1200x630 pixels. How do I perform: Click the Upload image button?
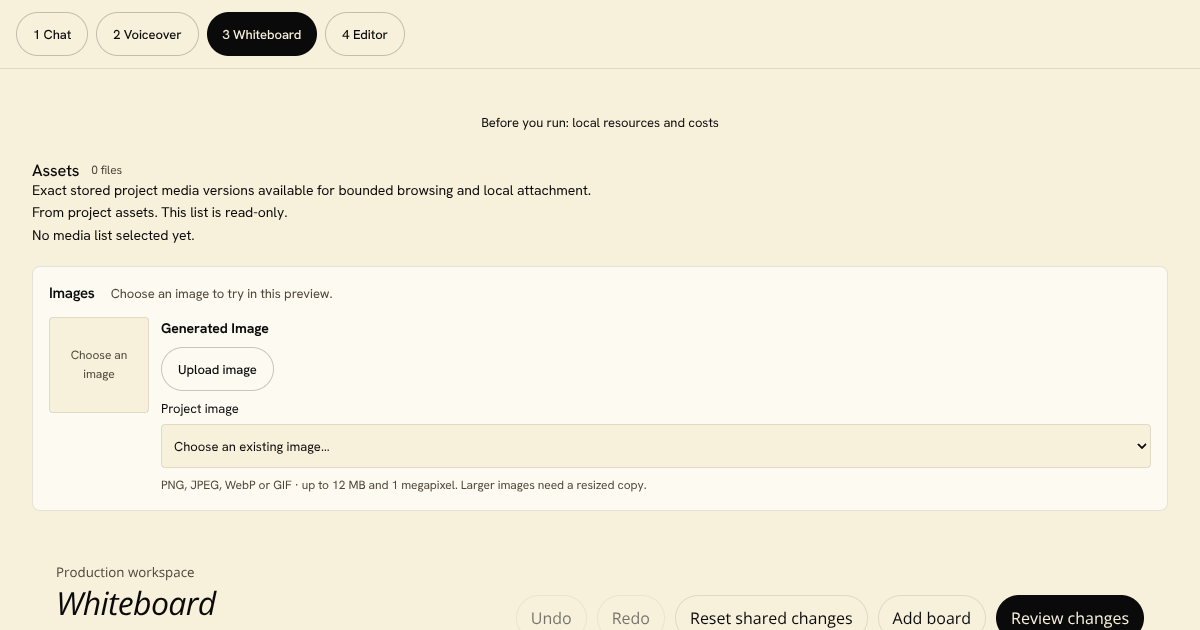[x=217, y=369]
